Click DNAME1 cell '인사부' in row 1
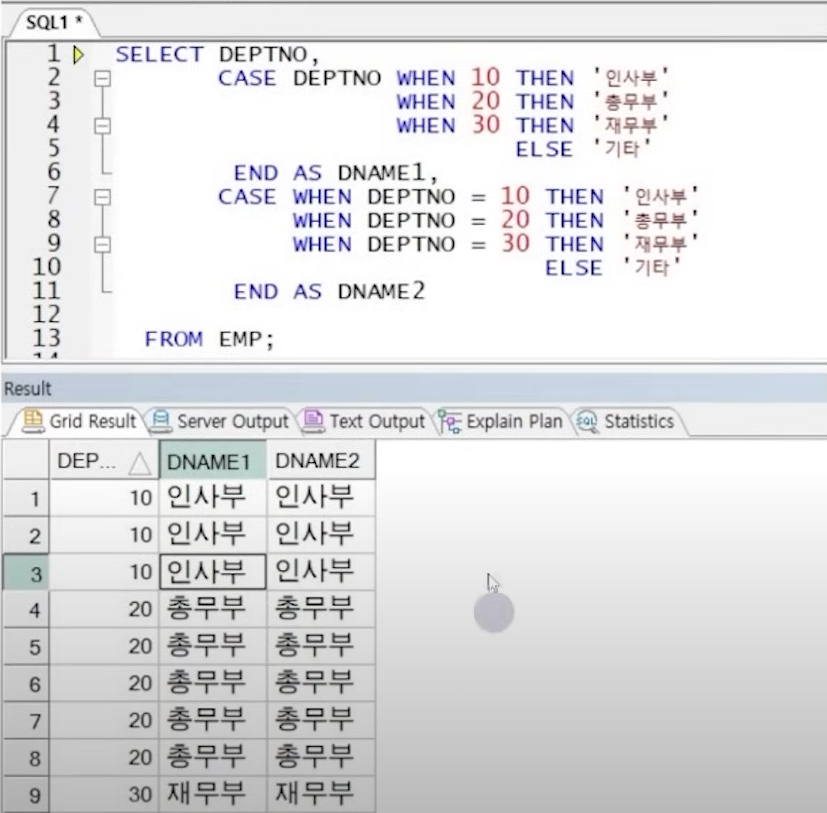Screen dimensions: 827x813 [213, 498]
